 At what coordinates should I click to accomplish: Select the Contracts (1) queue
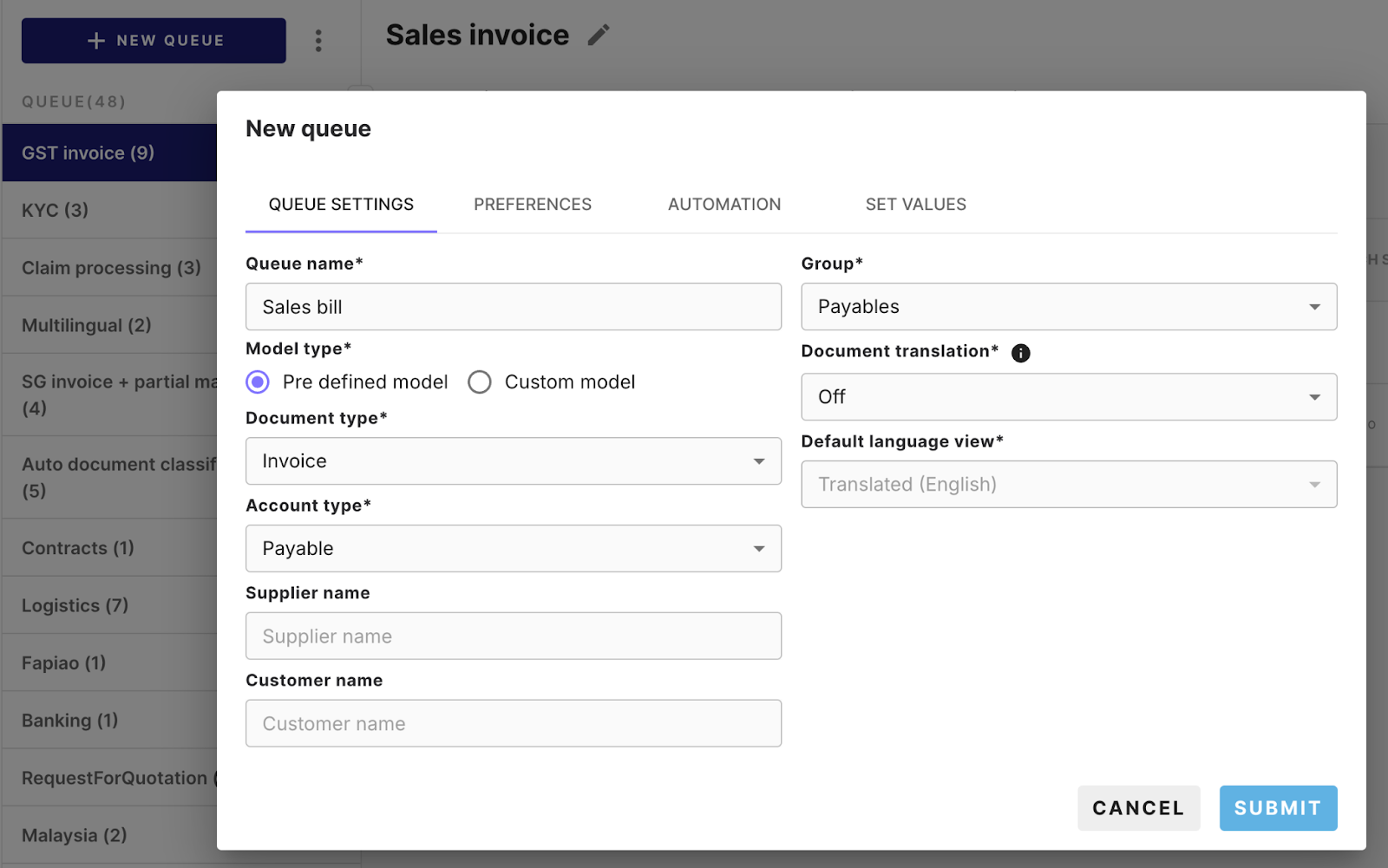pyautogui.click(x=110, y=548)
